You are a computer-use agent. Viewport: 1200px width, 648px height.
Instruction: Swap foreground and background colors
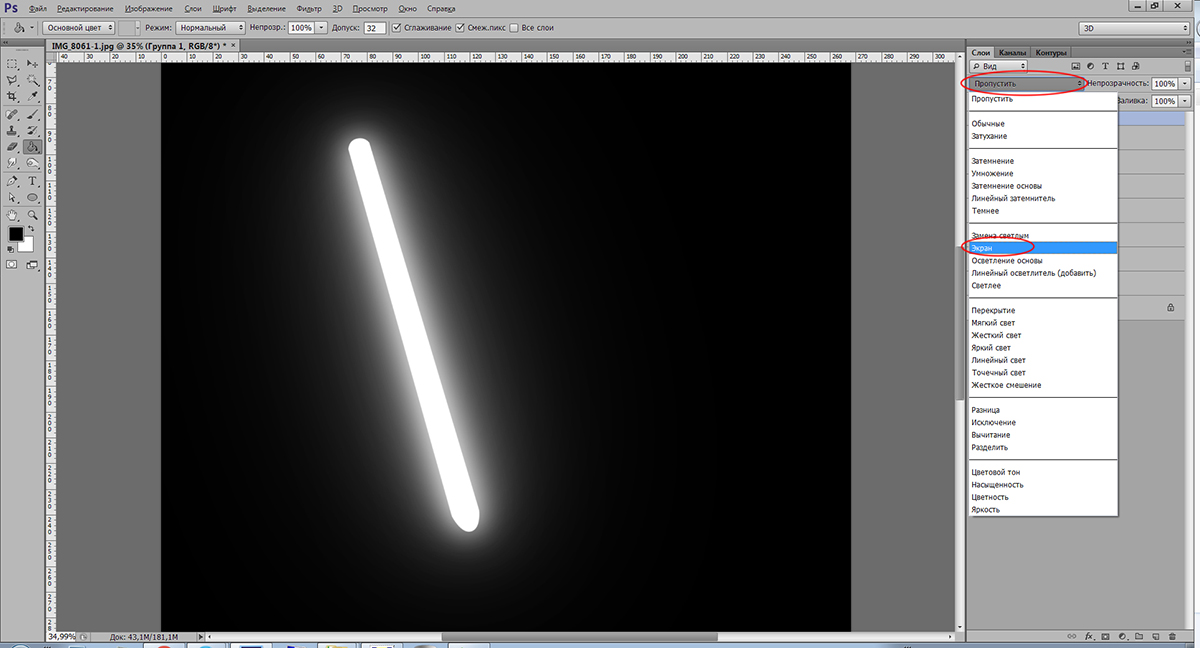[x=31, y=229]
